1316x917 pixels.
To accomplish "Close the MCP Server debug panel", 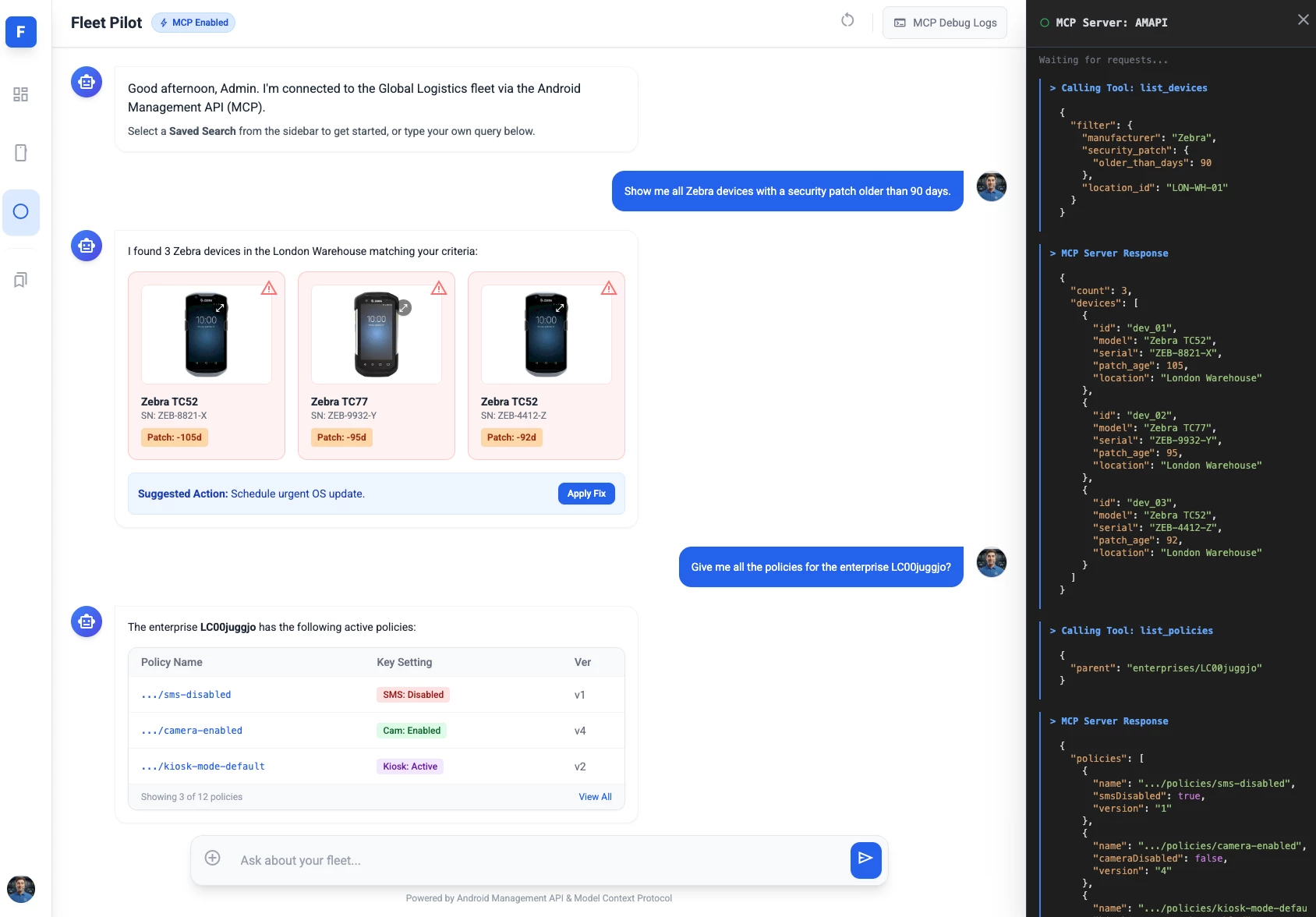I will 1303,19.
